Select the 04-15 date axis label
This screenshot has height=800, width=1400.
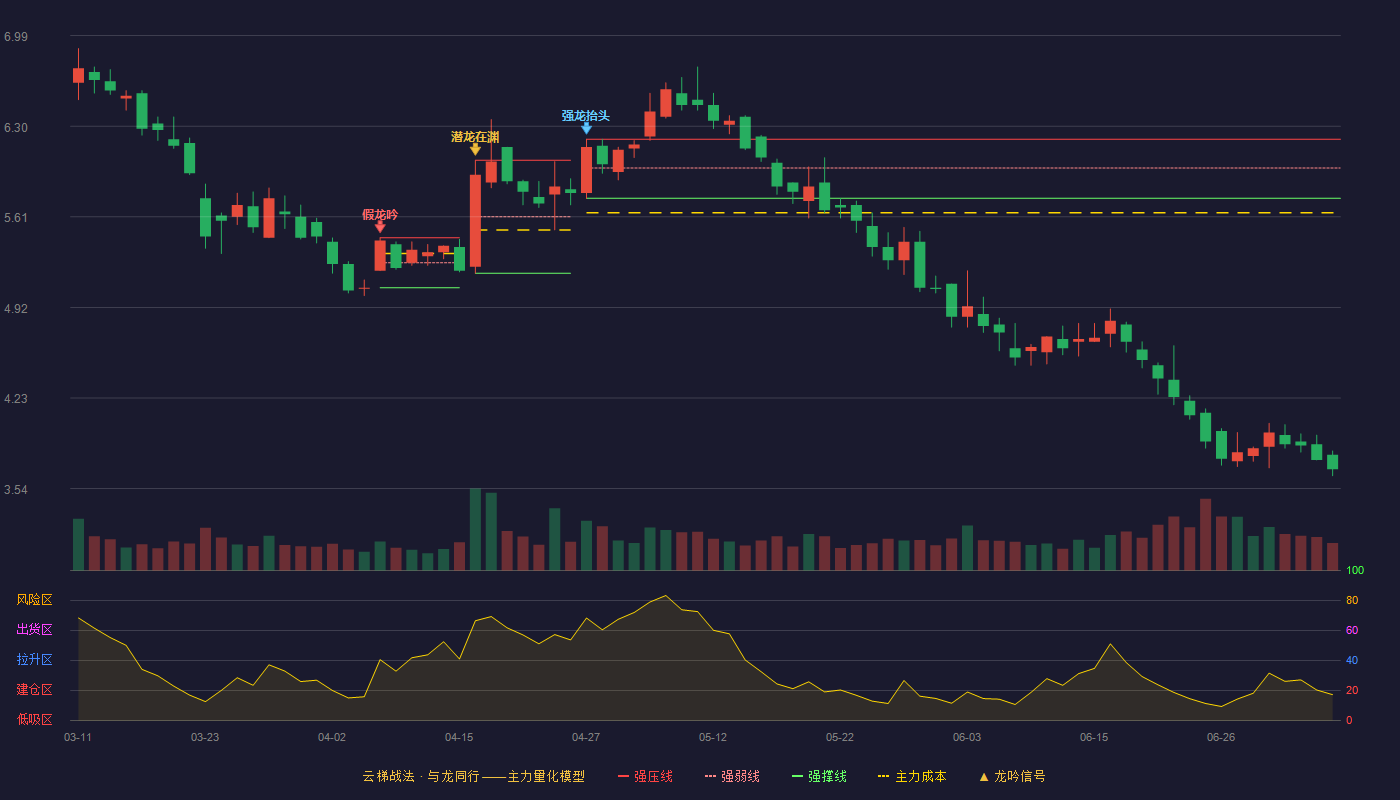point(459,737)
